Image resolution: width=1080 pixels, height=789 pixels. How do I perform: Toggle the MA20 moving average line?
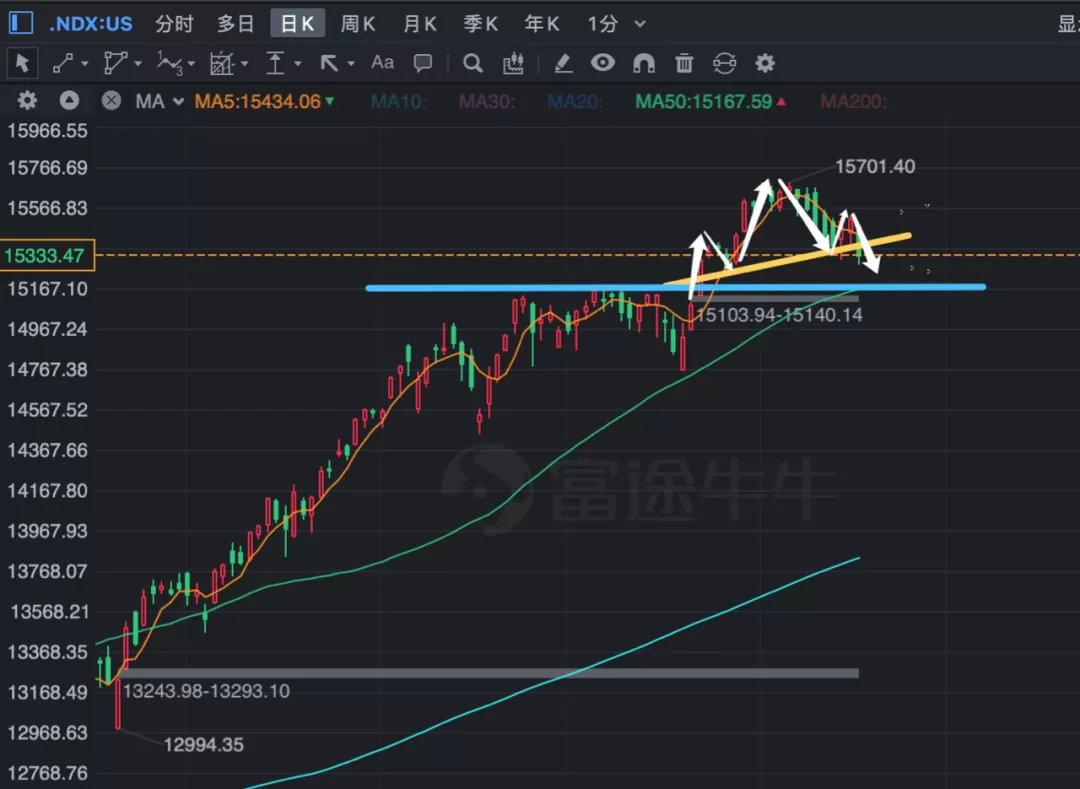coord(574,102)
